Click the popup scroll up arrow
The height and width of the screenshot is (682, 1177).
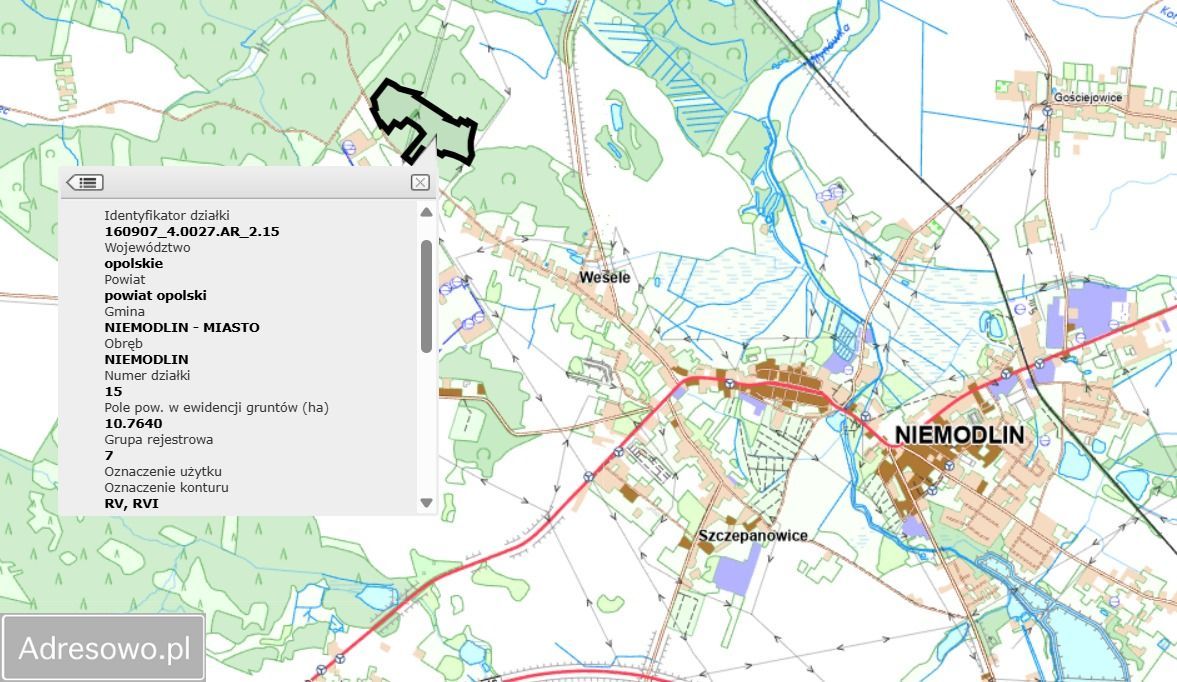[x=426, y=212]
